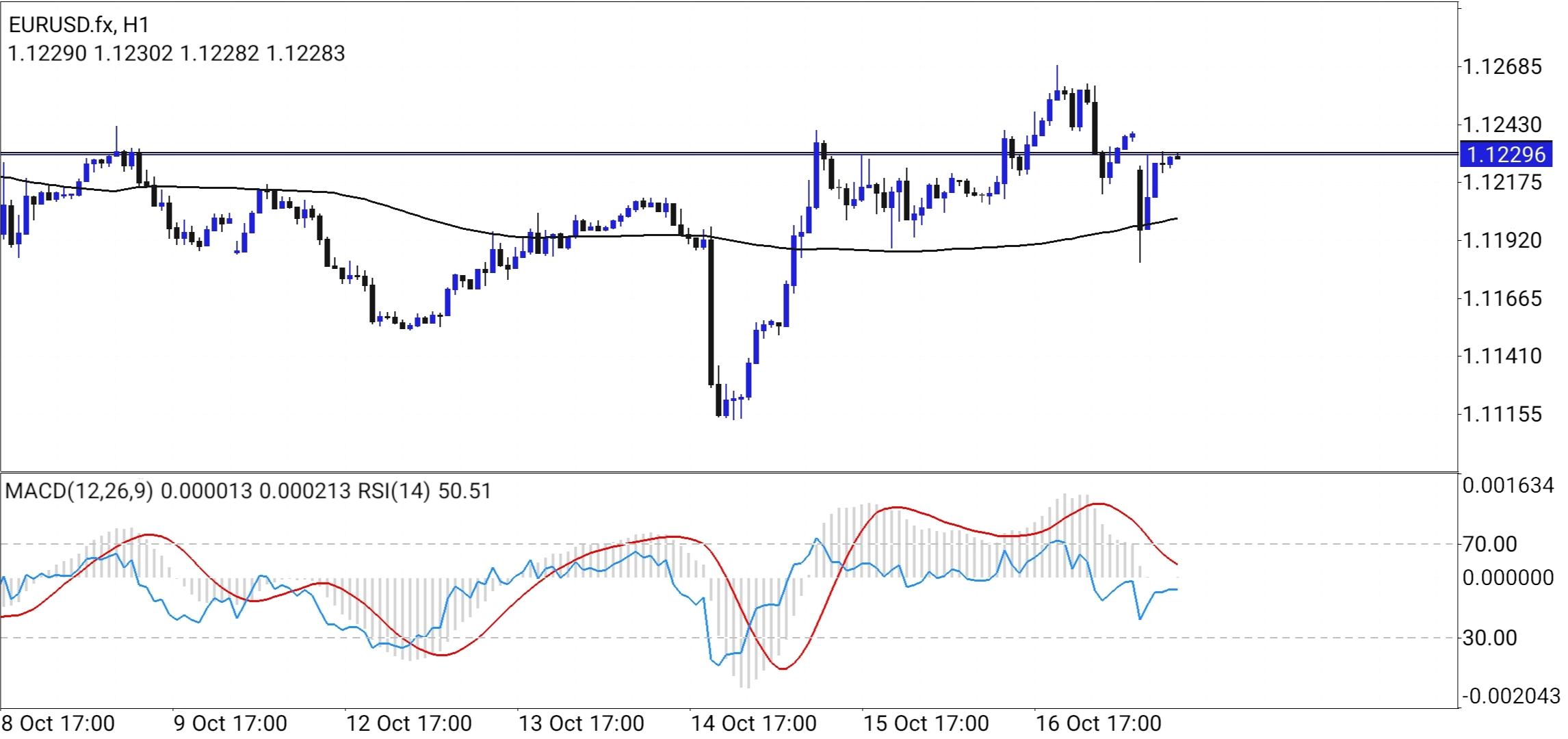Click the 15 Oct 17:00 time label
The image size is (1568, 739).
926,724
